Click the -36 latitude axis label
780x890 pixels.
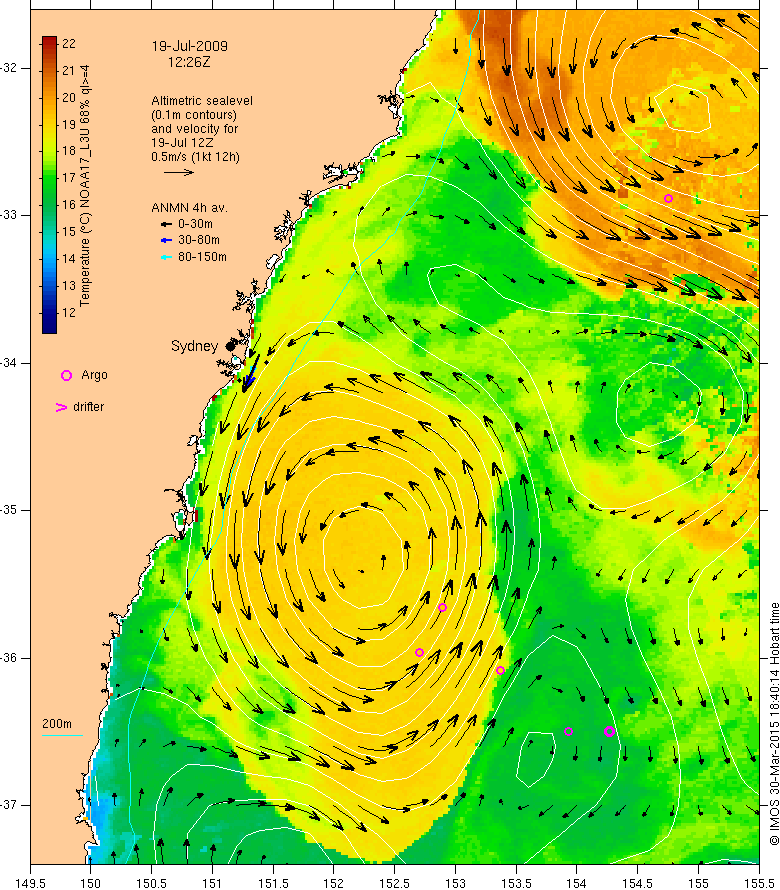[9, 658]
